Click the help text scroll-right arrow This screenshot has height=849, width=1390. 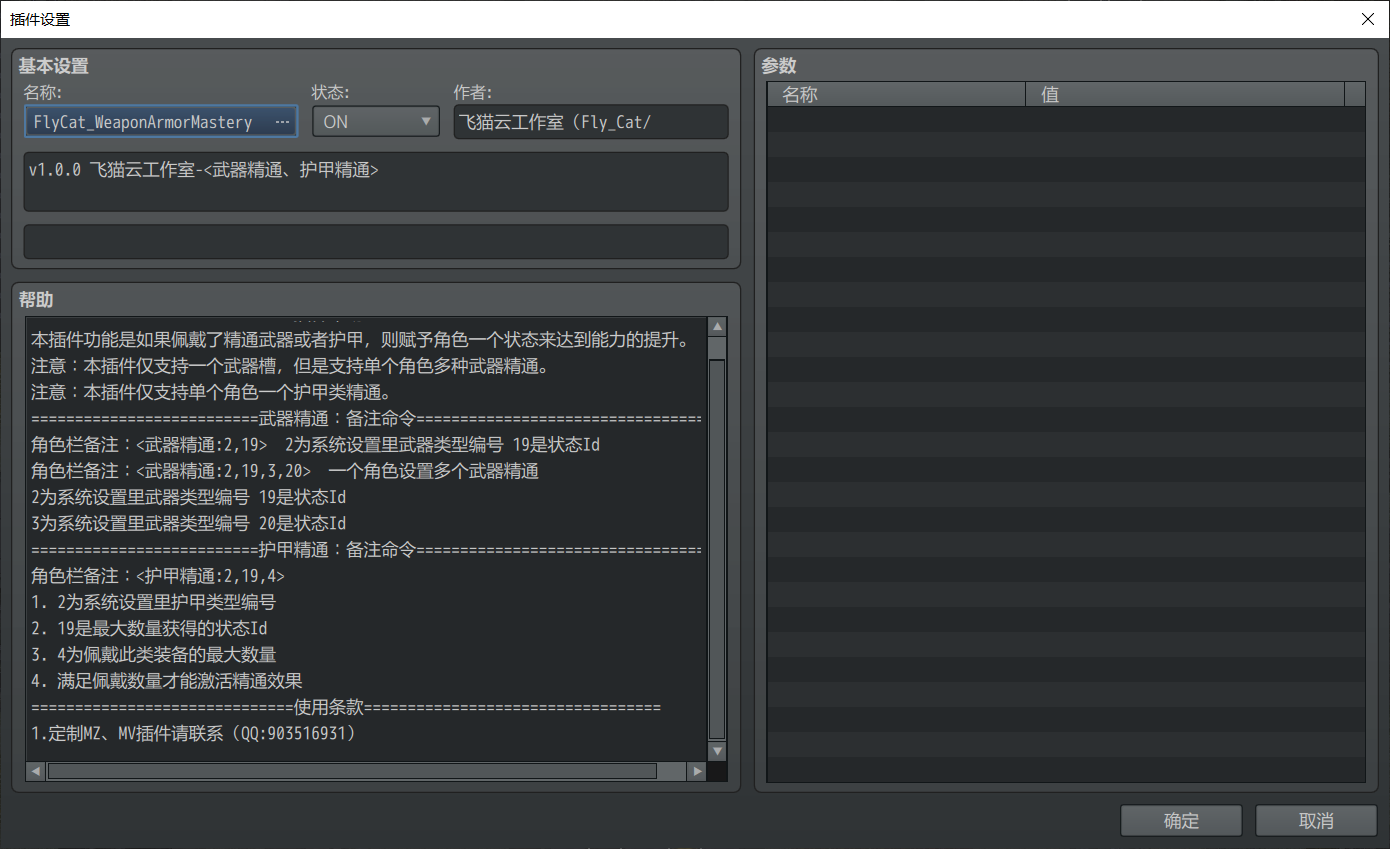click(697, 771)
